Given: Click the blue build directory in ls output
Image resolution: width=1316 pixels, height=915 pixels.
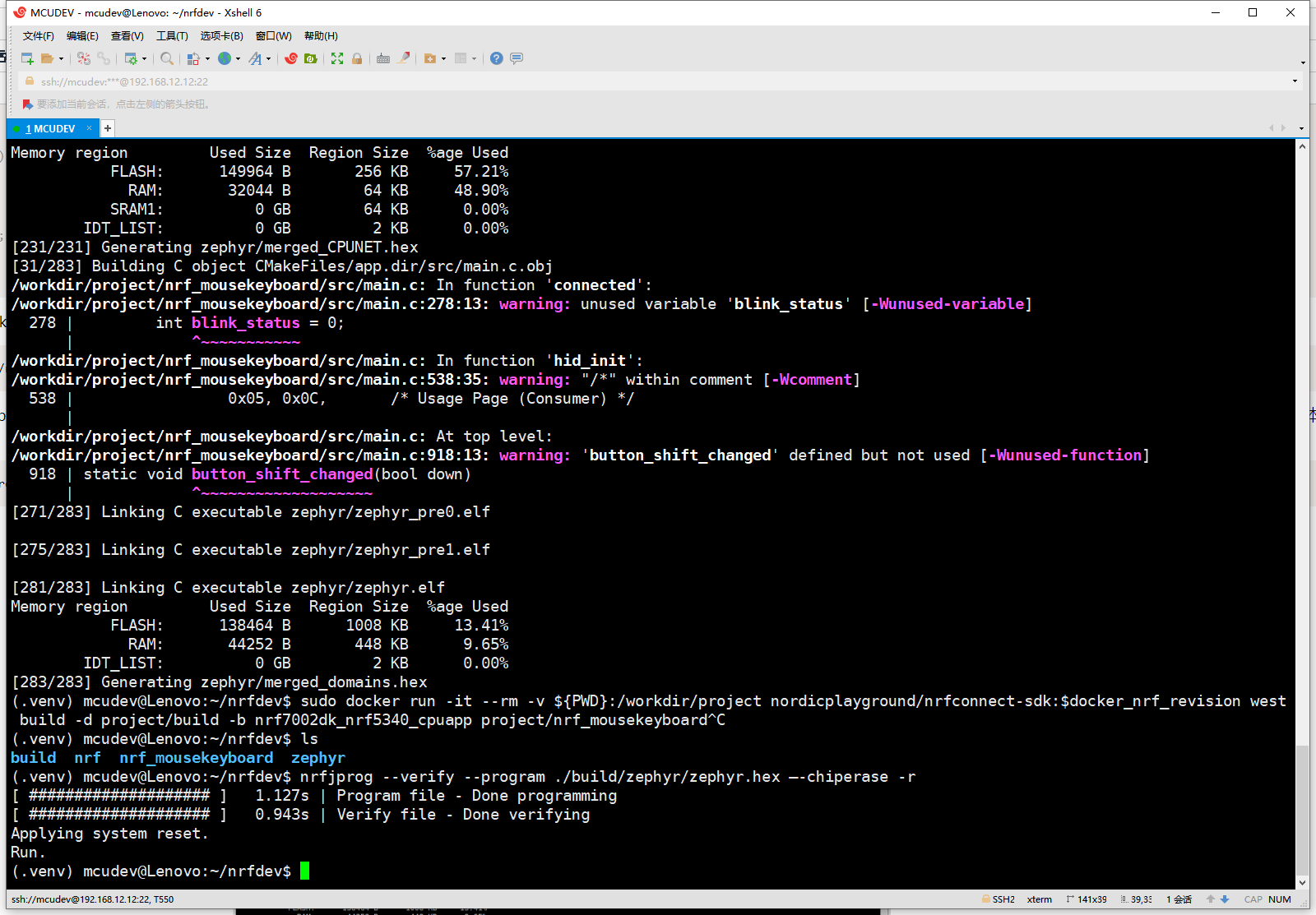Looking at the screenshot, I should (x=34, y=758).
